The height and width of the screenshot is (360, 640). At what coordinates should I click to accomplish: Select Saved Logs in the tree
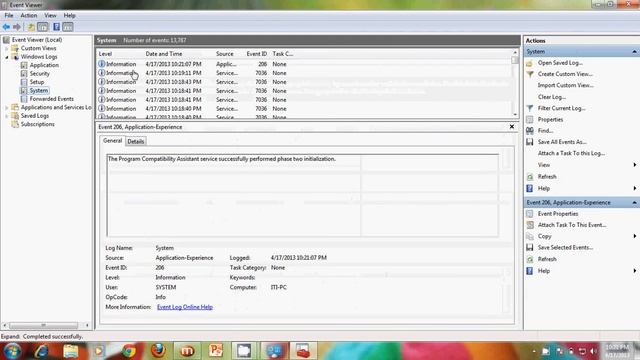[x=35, y=116]
